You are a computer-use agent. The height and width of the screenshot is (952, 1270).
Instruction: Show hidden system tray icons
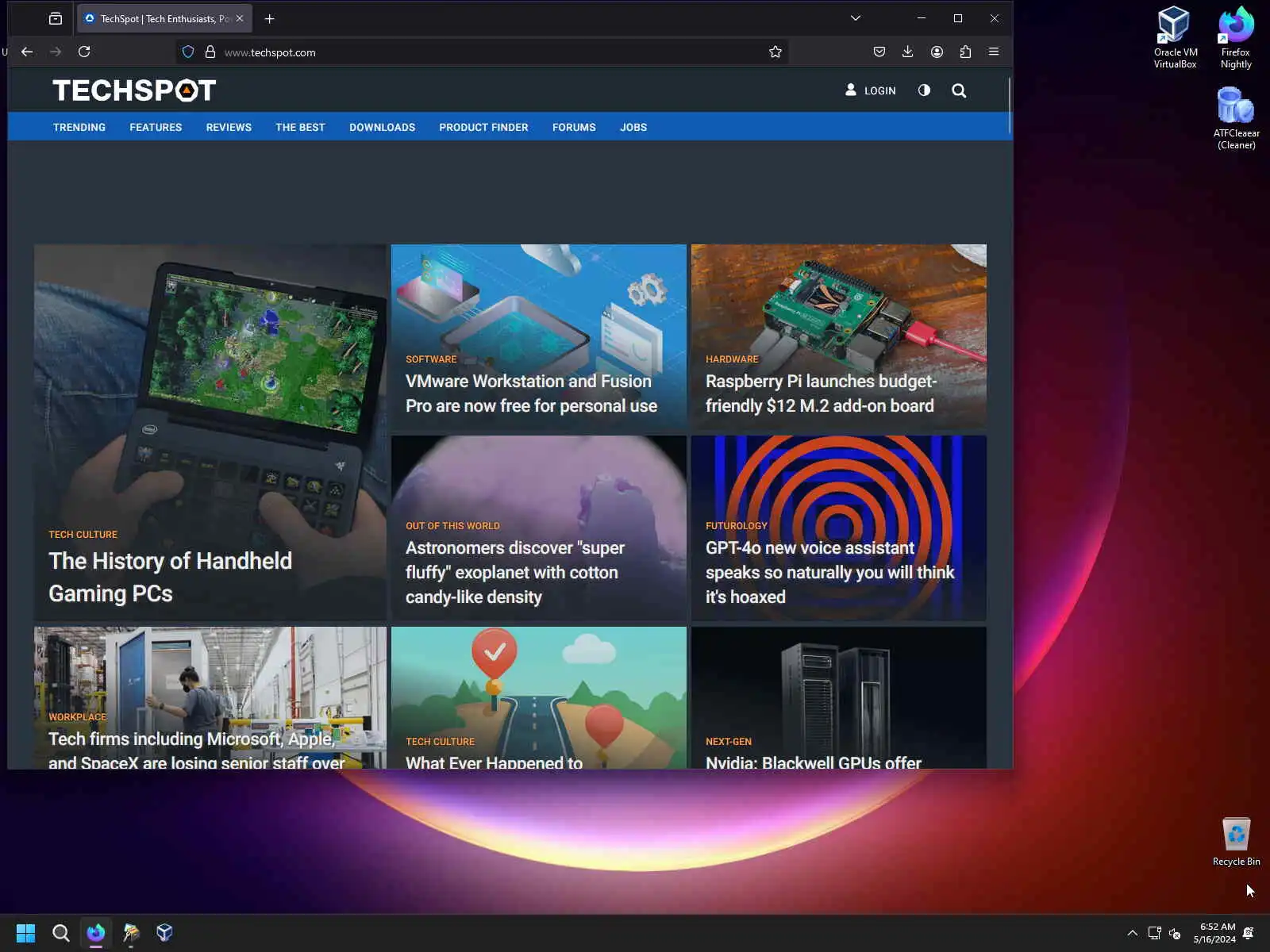[1133, 933]
